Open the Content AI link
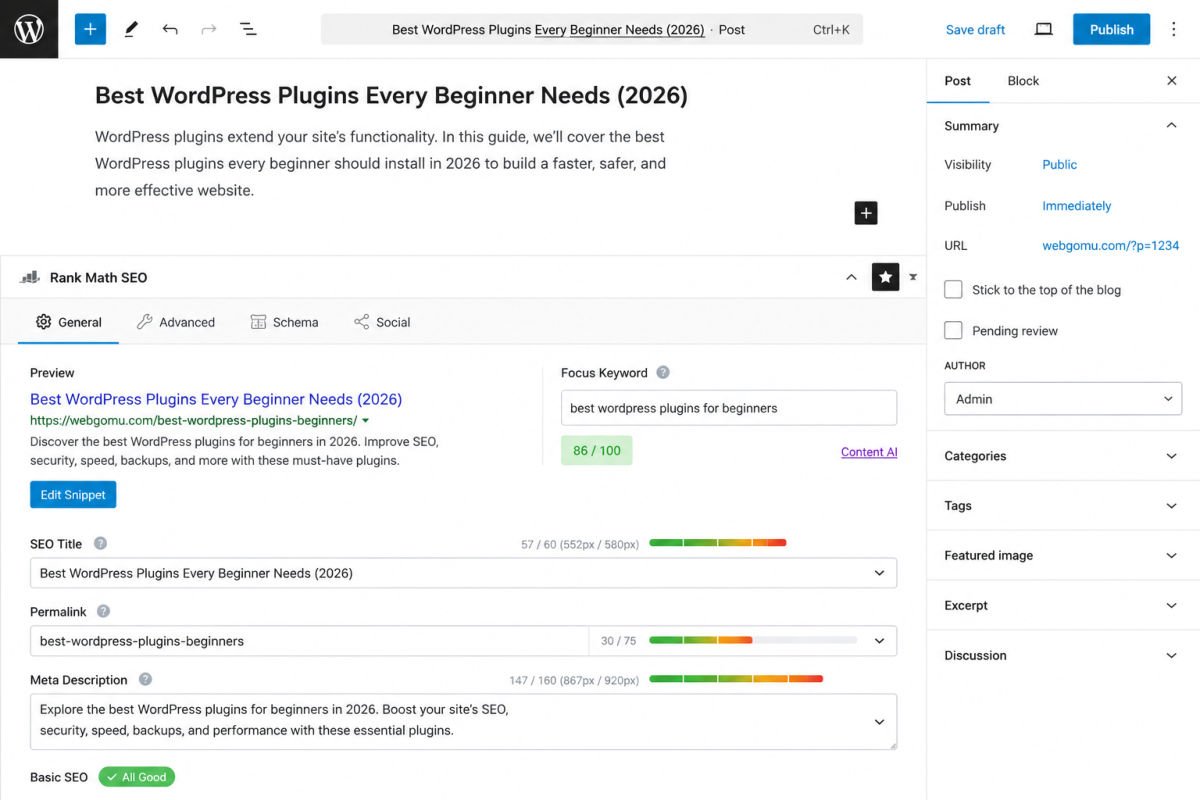The image size is (1200, 800). coord(869,452)
